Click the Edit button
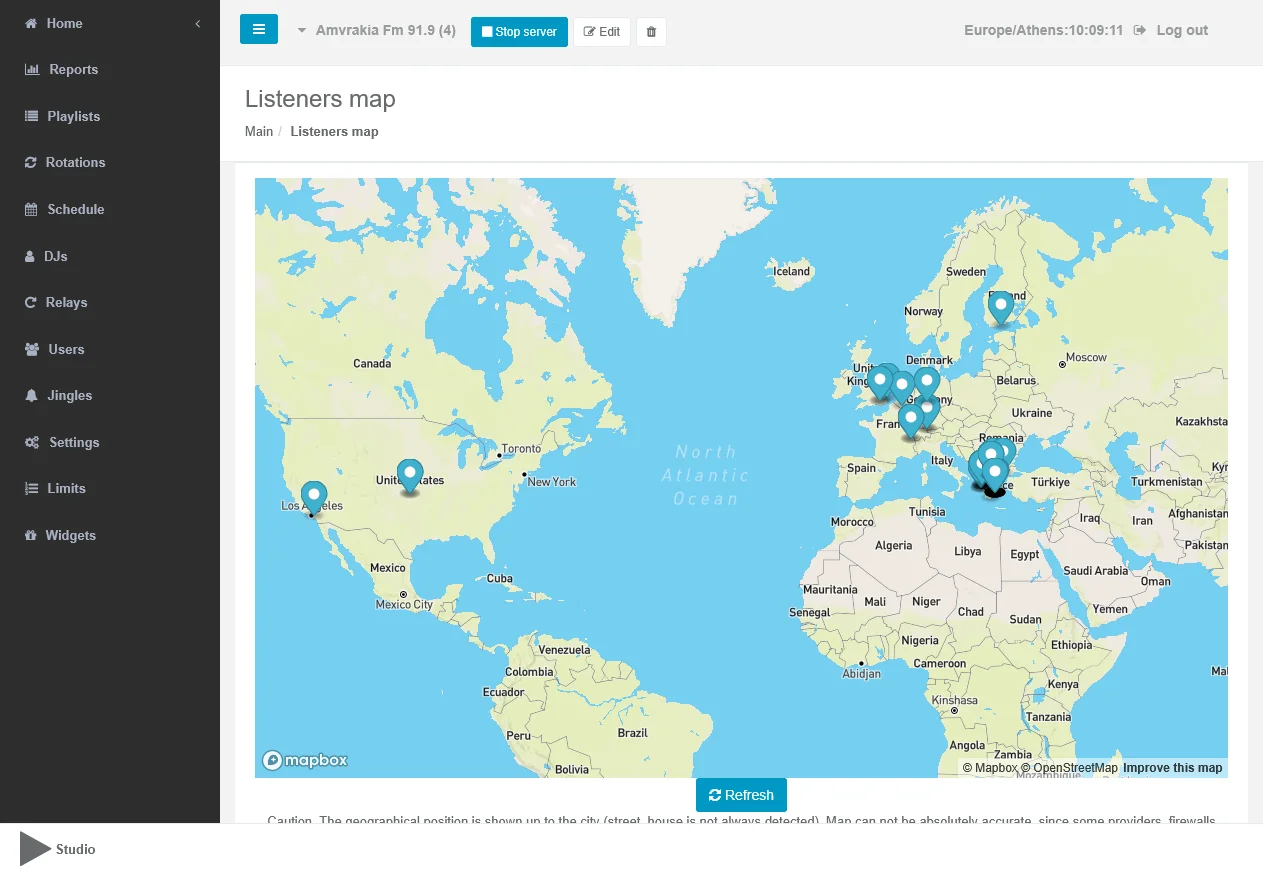Viewport: 1263px width, 871px height. coord(602,32)
